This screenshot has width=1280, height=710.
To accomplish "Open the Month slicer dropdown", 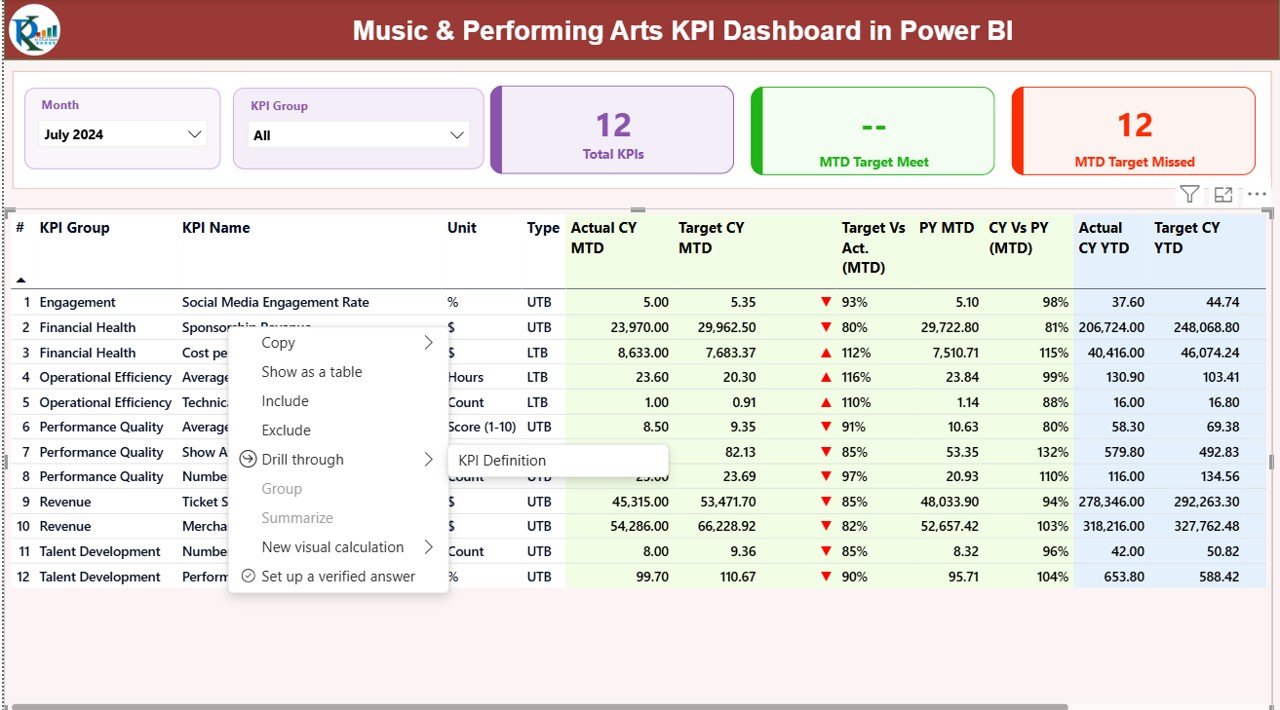I will 196,133.
